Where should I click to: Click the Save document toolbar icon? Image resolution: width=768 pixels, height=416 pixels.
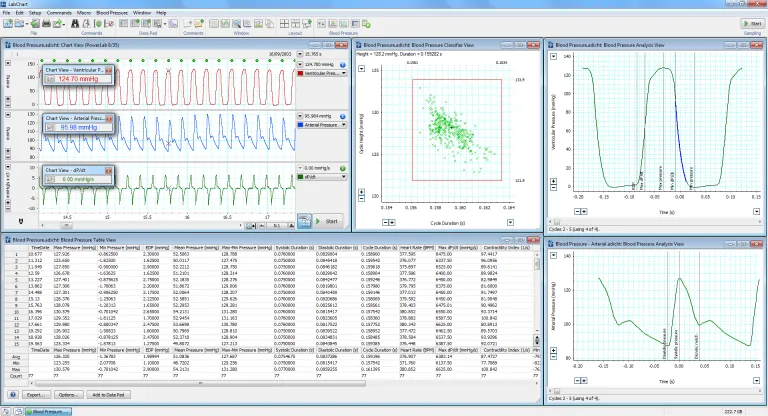click(x=35, y=24)
